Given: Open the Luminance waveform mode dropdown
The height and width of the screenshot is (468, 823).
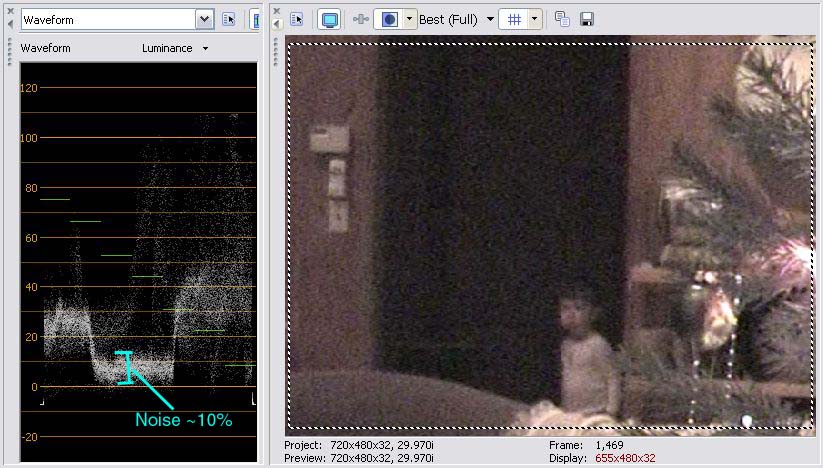Looking at the screenshot, I should pyautogui.click(x=175, y=48).
